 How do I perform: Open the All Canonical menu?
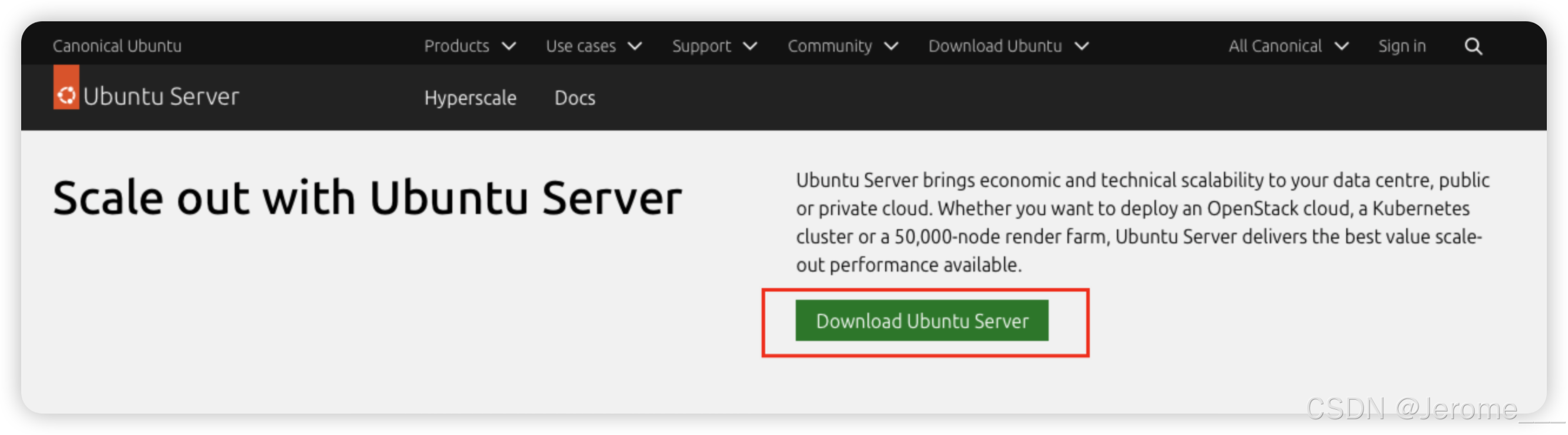click(1290, 46)
